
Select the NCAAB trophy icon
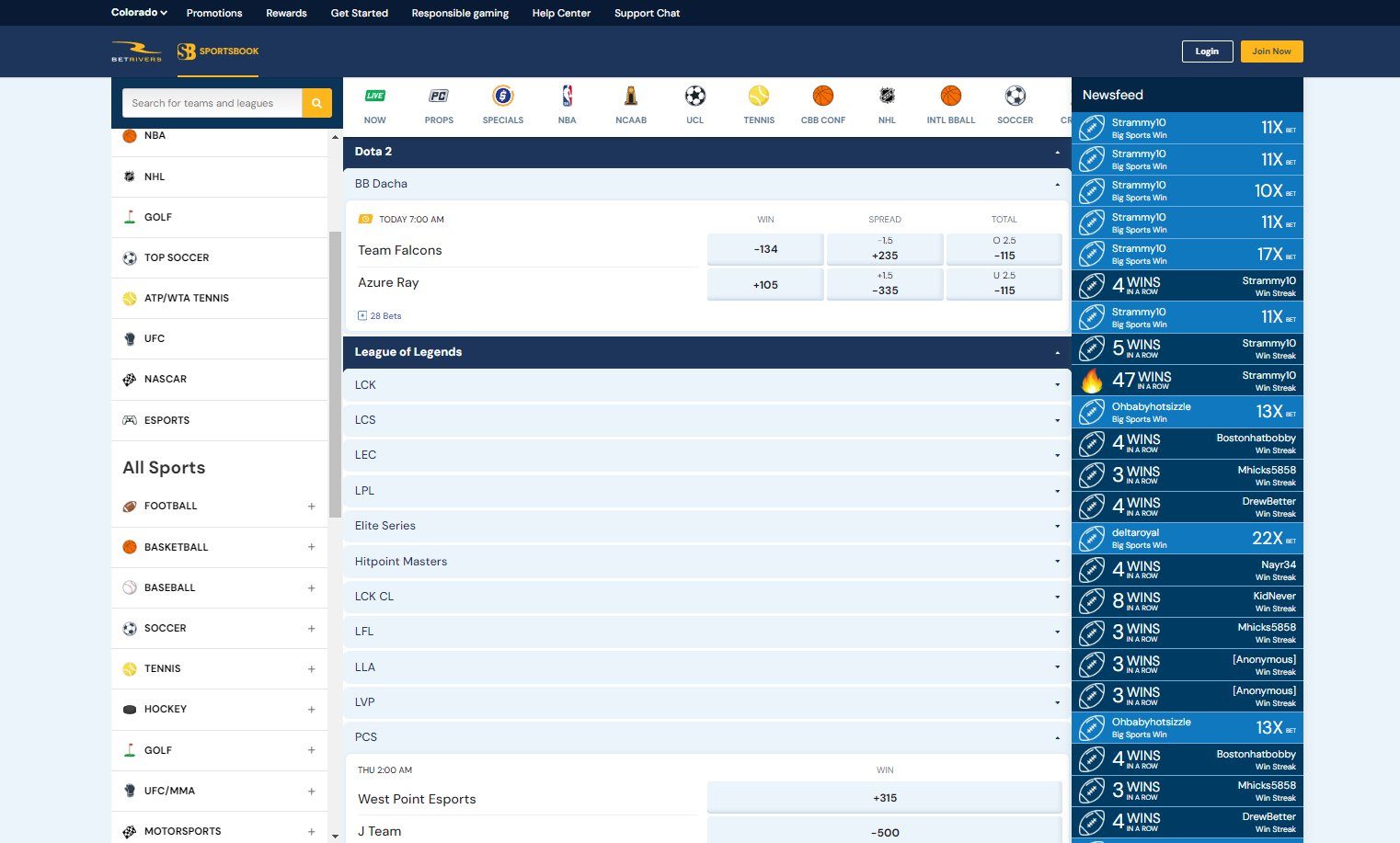point(631,96)
